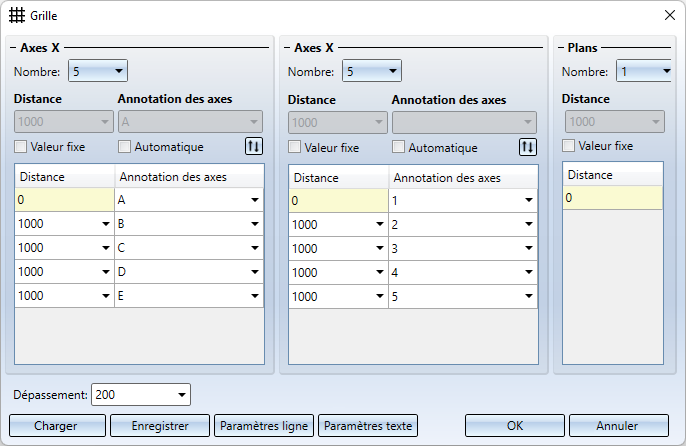Toggle Automatique checkbox in the left Axes panel

(125, 147)
